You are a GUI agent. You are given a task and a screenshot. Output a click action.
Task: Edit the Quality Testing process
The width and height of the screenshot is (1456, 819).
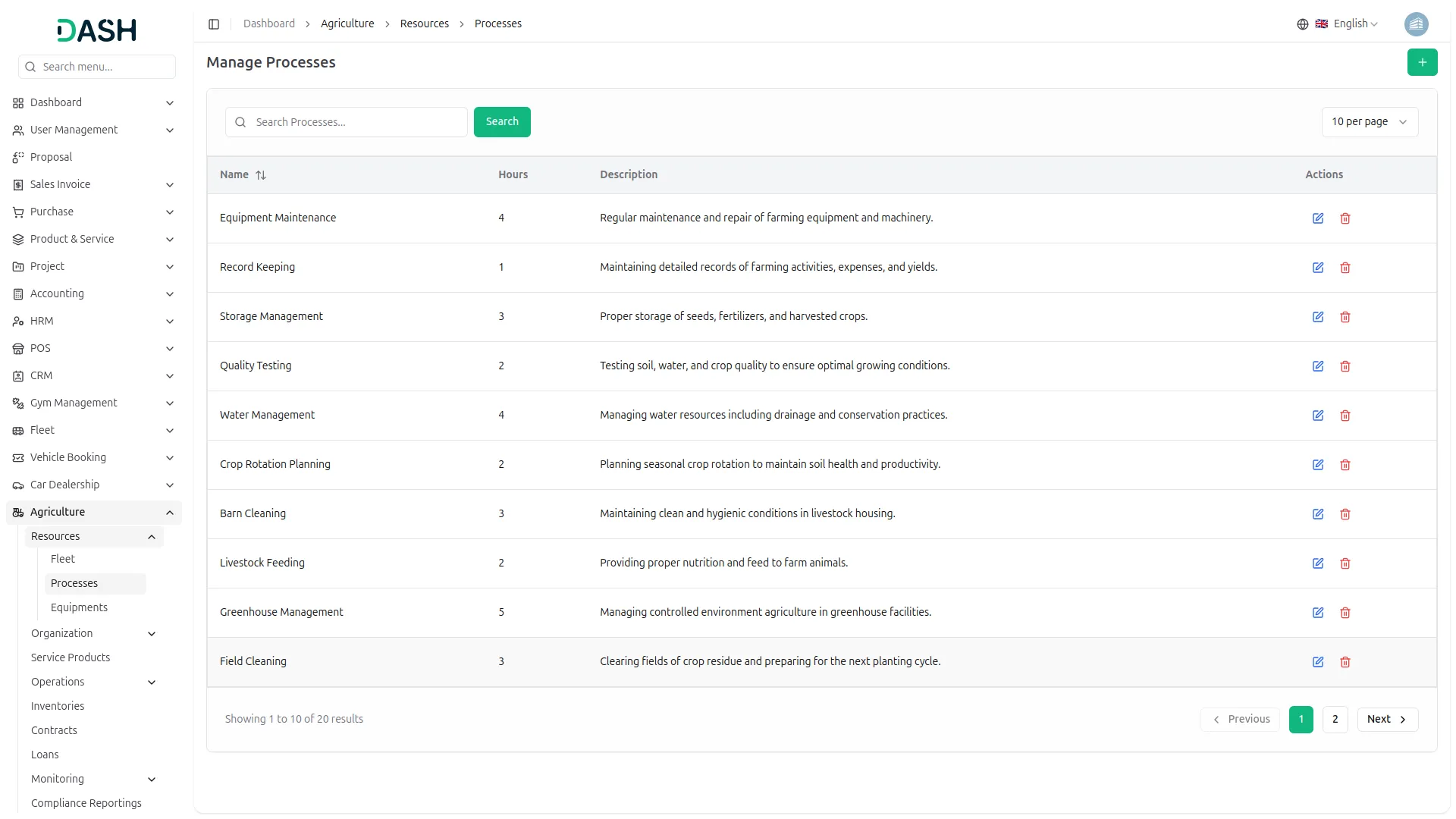click(1318, 366)
